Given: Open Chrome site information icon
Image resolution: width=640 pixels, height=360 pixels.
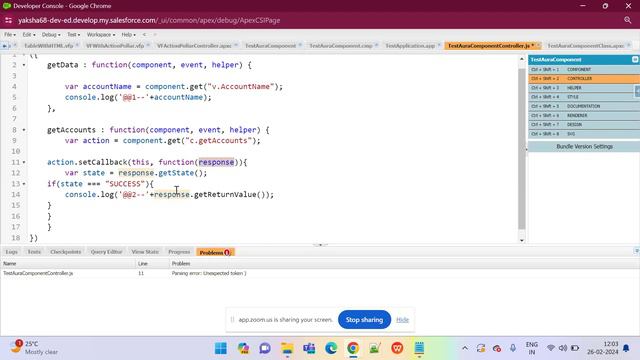Looking at the screenshot, I should coord(8,20).
